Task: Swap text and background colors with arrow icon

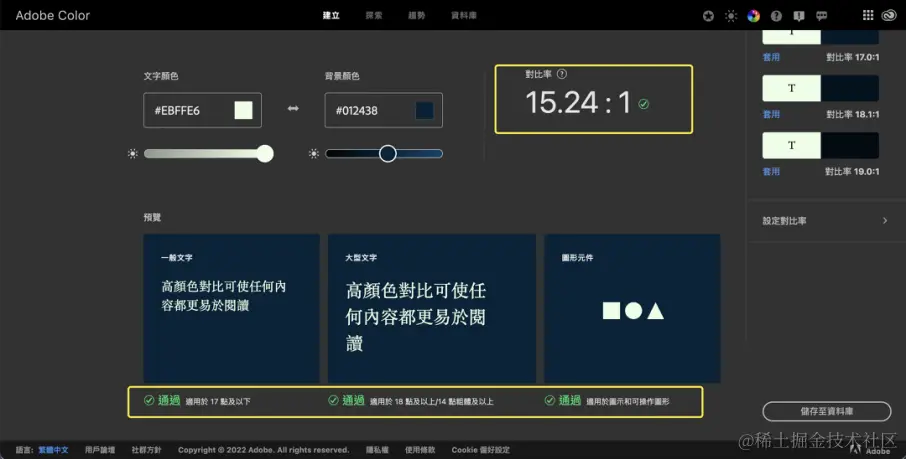Action: point(293,108)
